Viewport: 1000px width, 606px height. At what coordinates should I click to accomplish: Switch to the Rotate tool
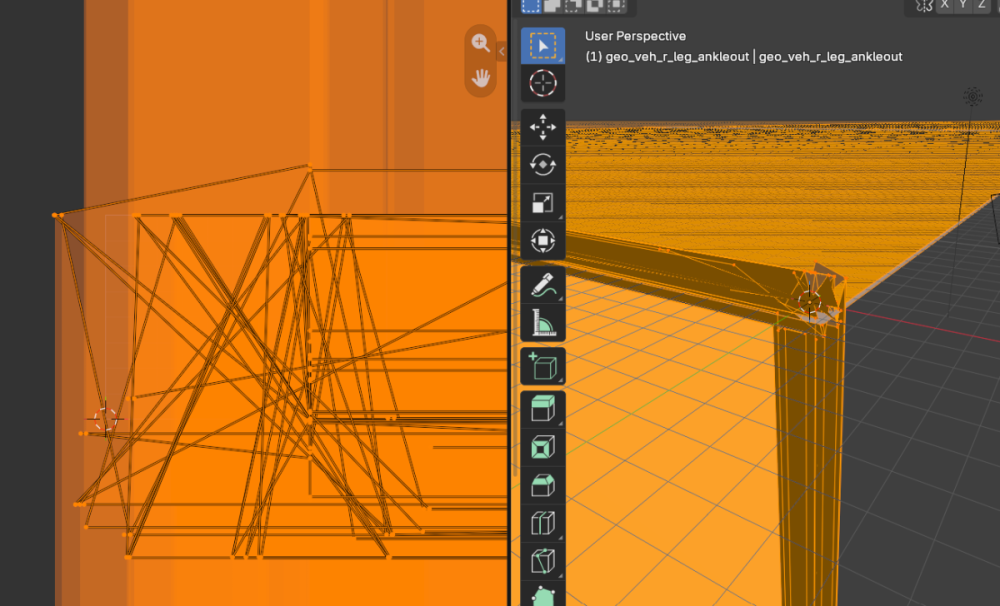[543, 165]
